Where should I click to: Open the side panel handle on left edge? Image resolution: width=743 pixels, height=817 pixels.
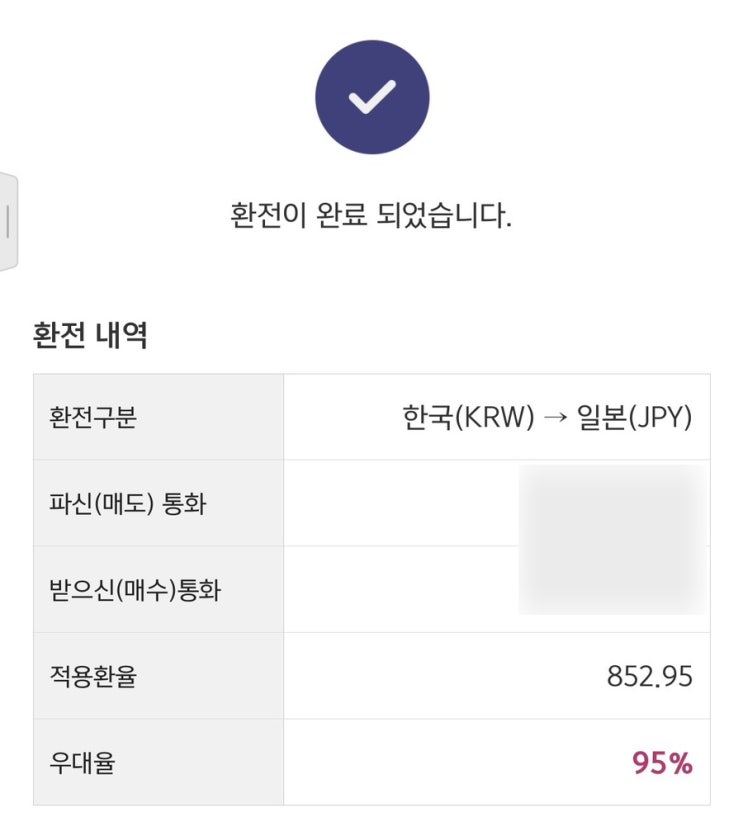tap(8, 221)
